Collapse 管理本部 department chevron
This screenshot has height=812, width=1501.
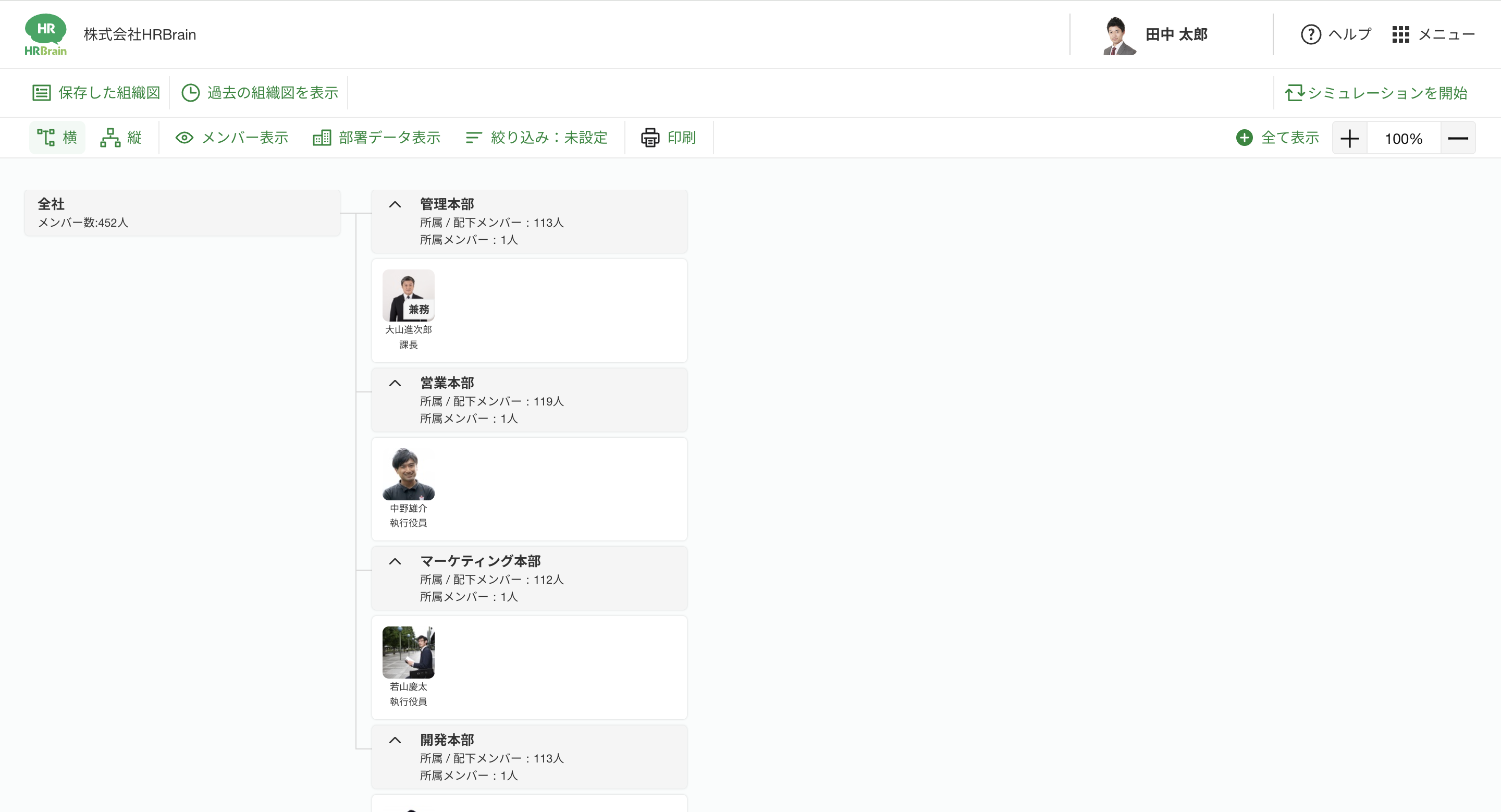point(395,204)
